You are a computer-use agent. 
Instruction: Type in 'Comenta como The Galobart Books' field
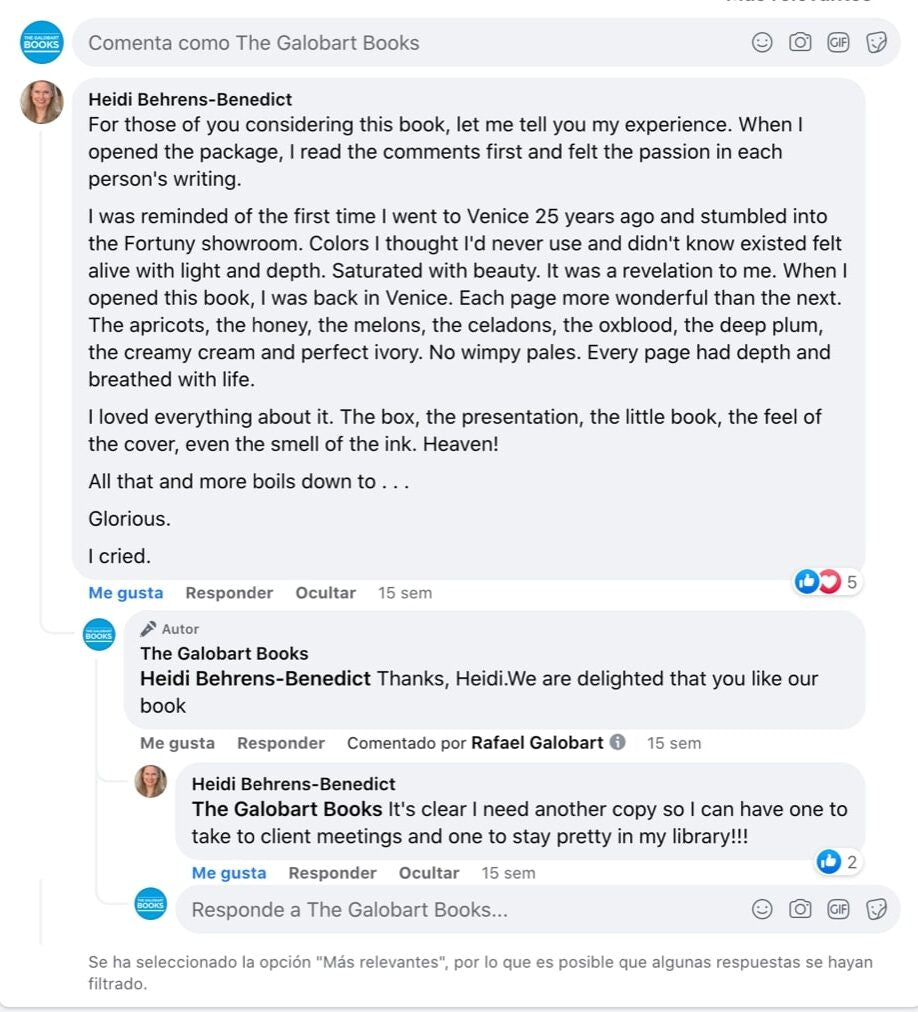(x=400, y=43)
